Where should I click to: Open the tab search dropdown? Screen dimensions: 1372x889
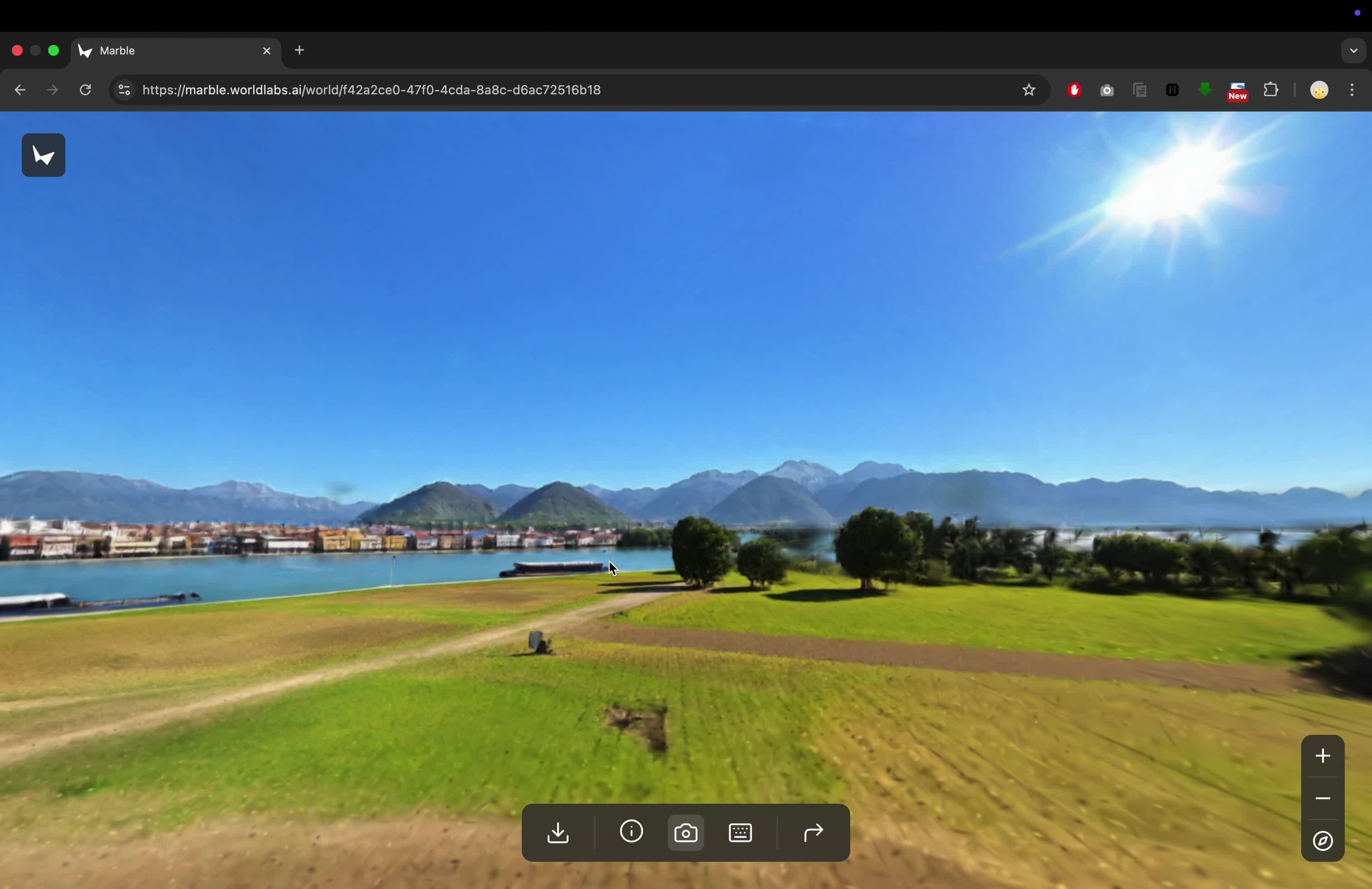coord(1353,51)
